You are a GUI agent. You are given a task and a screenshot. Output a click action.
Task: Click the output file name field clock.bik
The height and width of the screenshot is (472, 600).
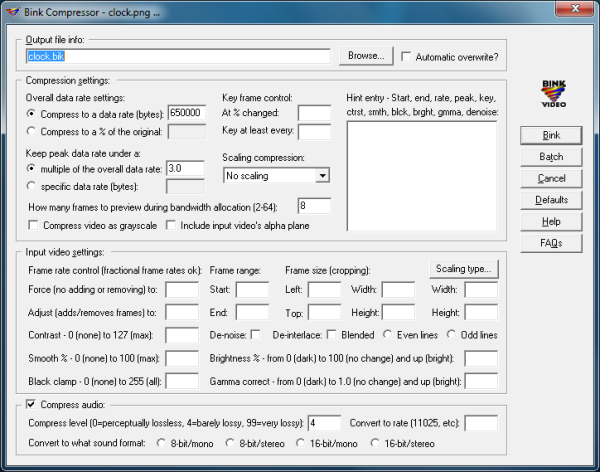pos(178,56)
